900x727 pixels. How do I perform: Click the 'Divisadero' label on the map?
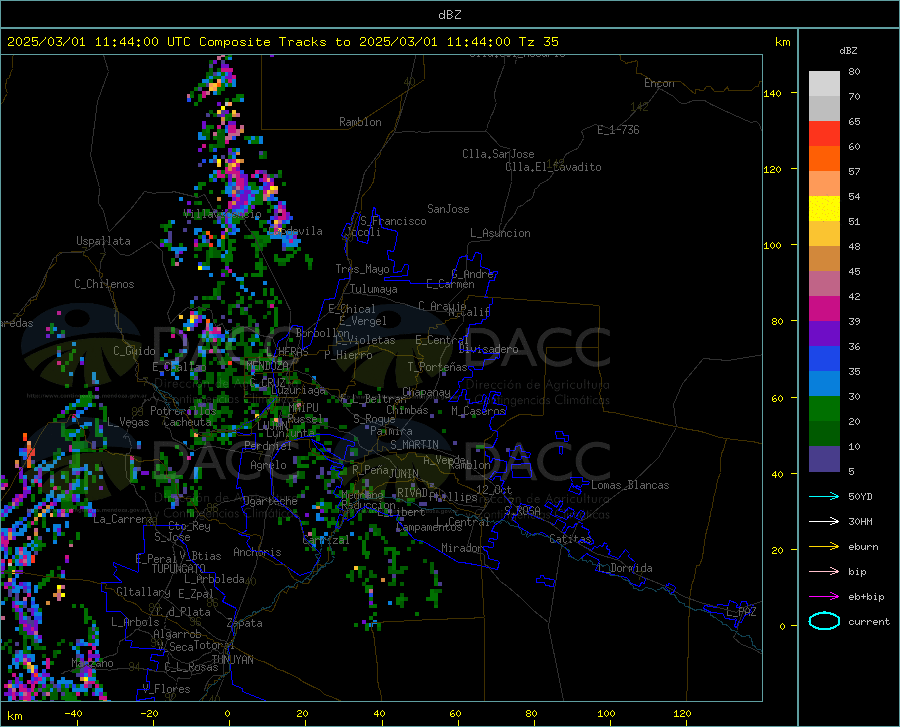click(x=488, y=349)
